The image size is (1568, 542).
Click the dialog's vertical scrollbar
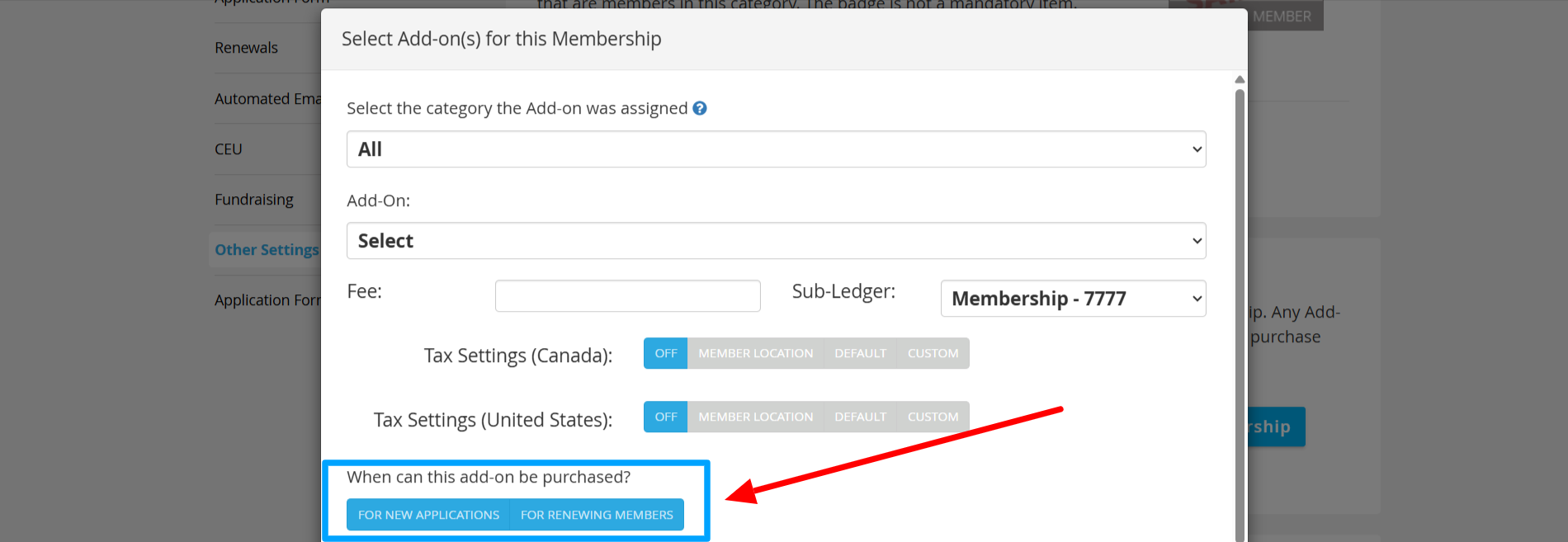pyautogui.click(x=1240, y=313)
